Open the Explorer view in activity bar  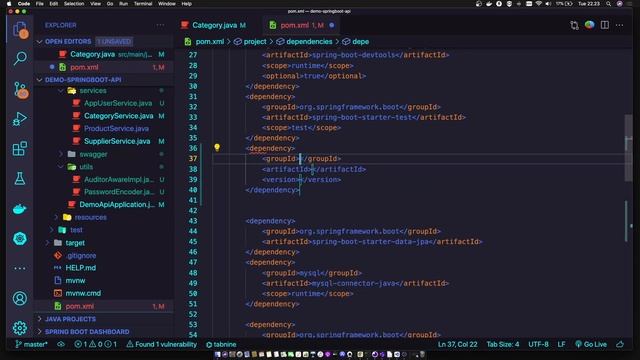[20, 30]
